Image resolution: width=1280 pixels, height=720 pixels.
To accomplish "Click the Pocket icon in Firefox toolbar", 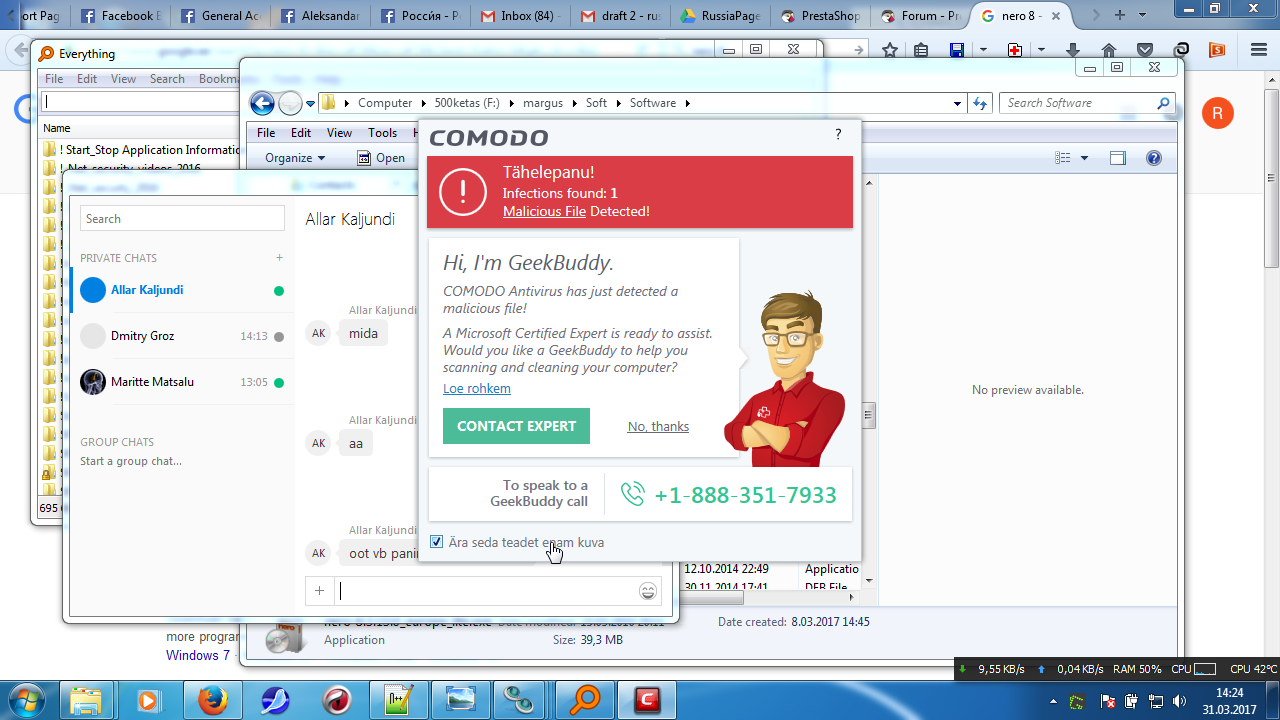I will tap(1145, 50).
